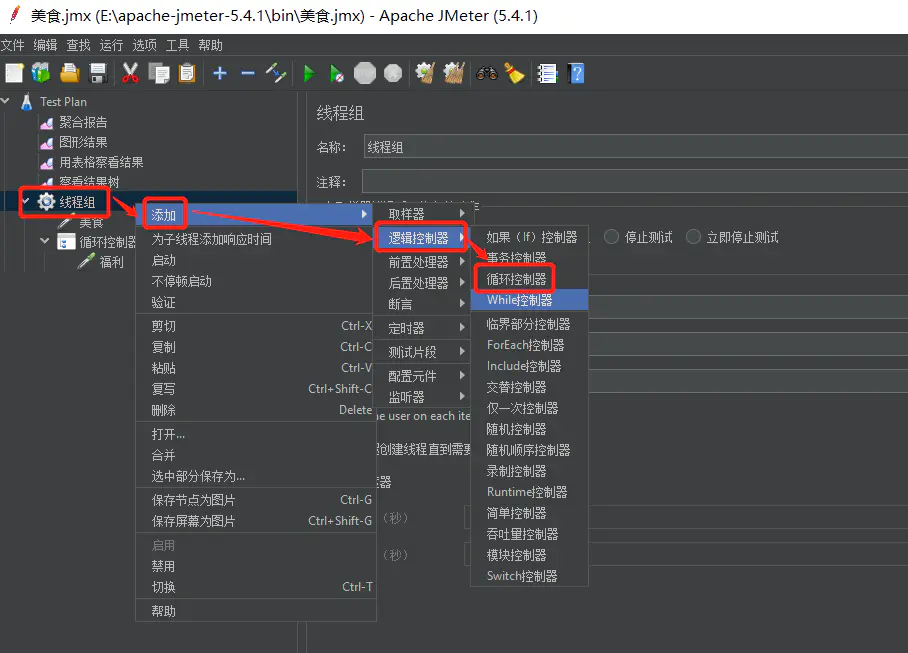Click the Copy toolbar icon
Image resolution: width=908 pixels, height=653 pixels.
tap(159, 74)
